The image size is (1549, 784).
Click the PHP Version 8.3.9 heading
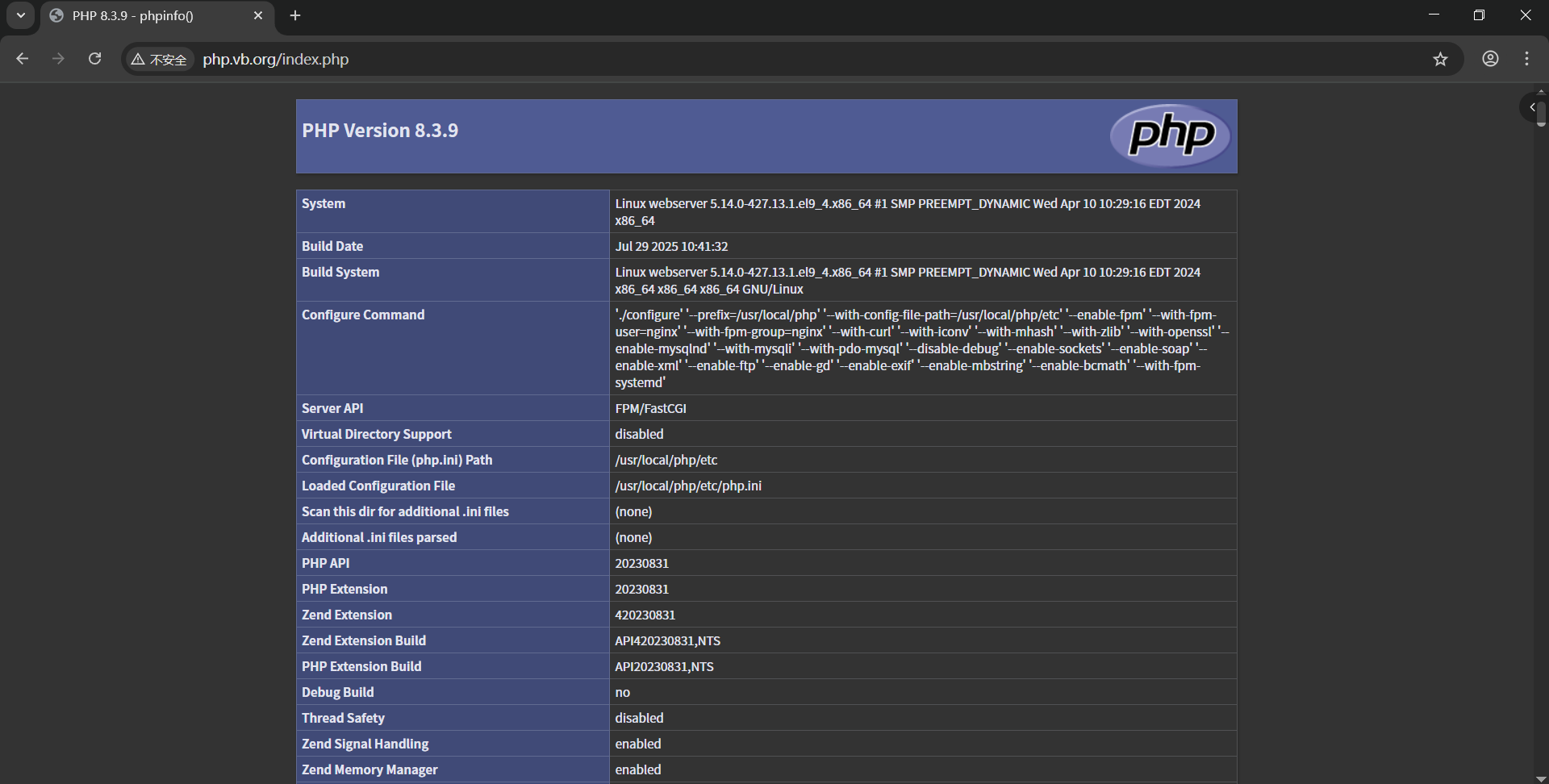click(380, 131)
